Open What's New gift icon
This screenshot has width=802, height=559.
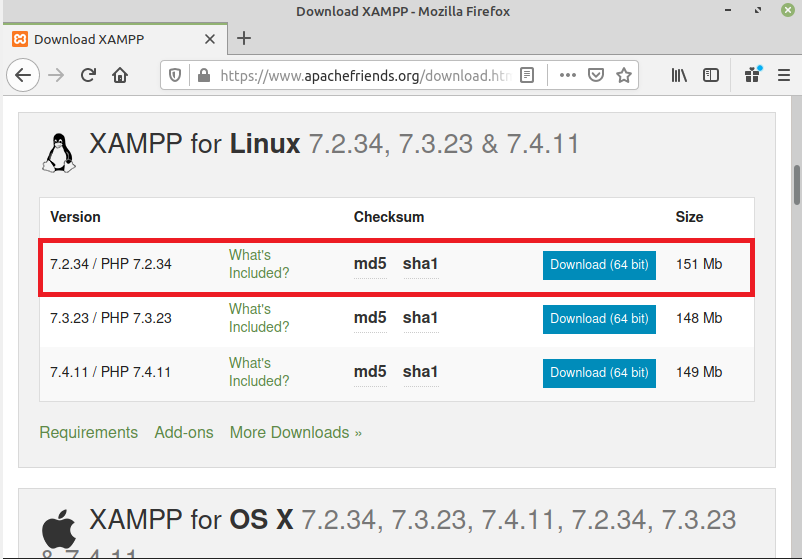tap(752, 75)
